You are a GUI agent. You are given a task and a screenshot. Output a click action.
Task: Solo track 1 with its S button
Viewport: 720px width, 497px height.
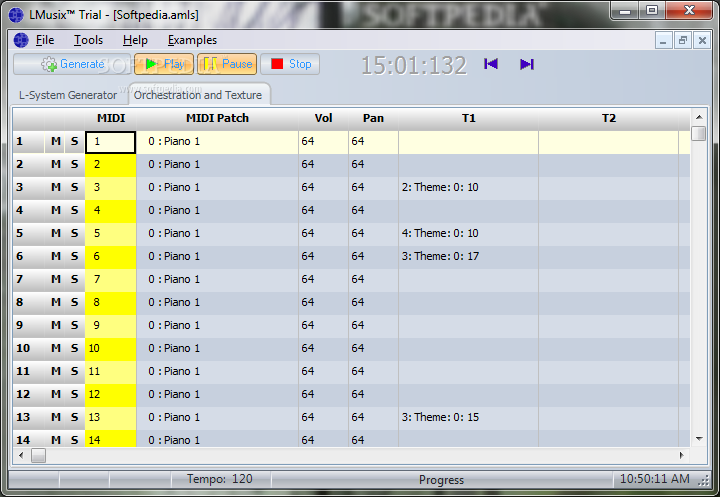(75, 141)
